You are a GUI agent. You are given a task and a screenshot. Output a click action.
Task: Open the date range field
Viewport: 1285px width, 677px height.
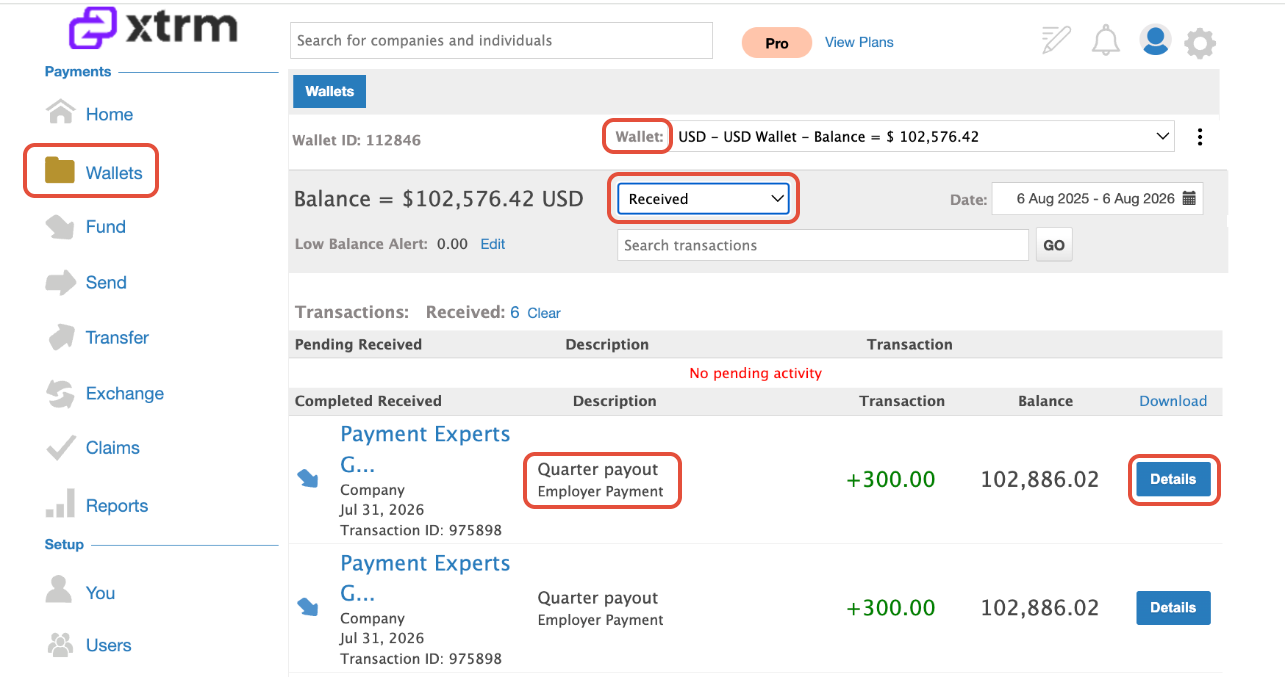pyautogui.click(x=1097, y=198)
